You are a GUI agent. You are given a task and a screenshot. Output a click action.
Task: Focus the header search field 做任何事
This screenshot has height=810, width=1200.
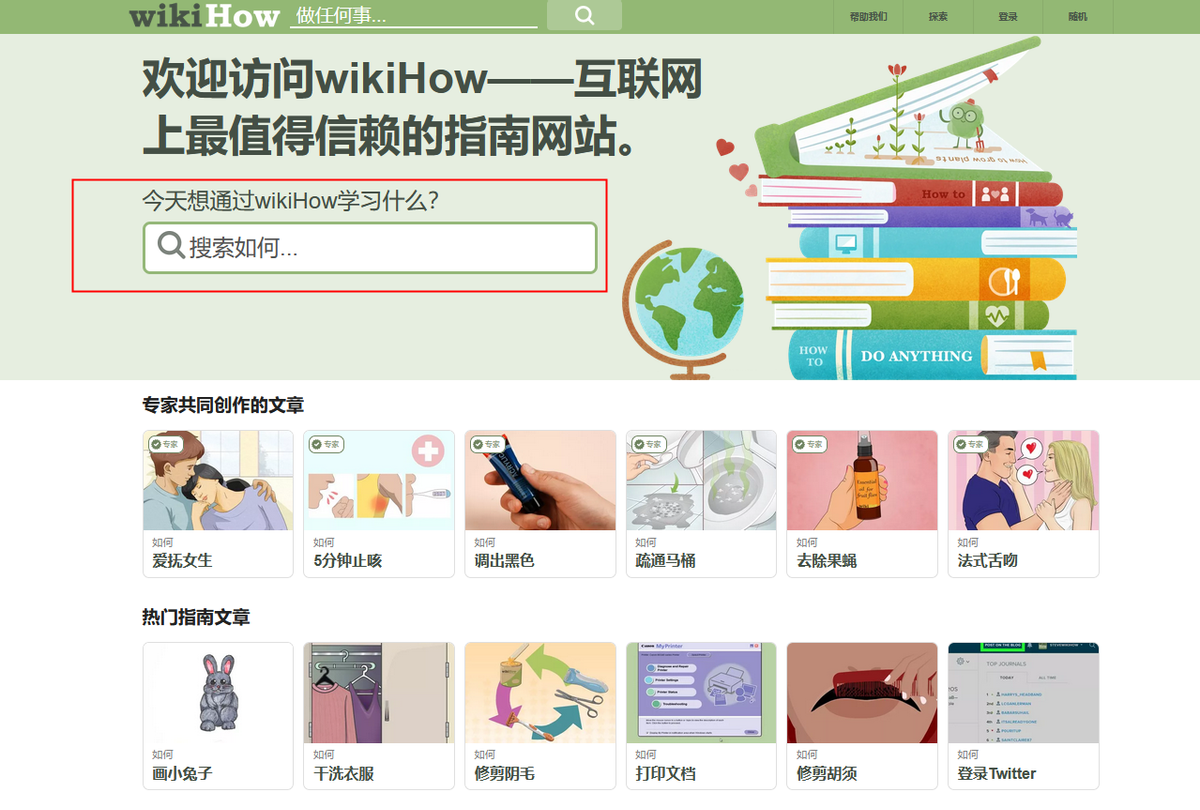coord(414,16)
